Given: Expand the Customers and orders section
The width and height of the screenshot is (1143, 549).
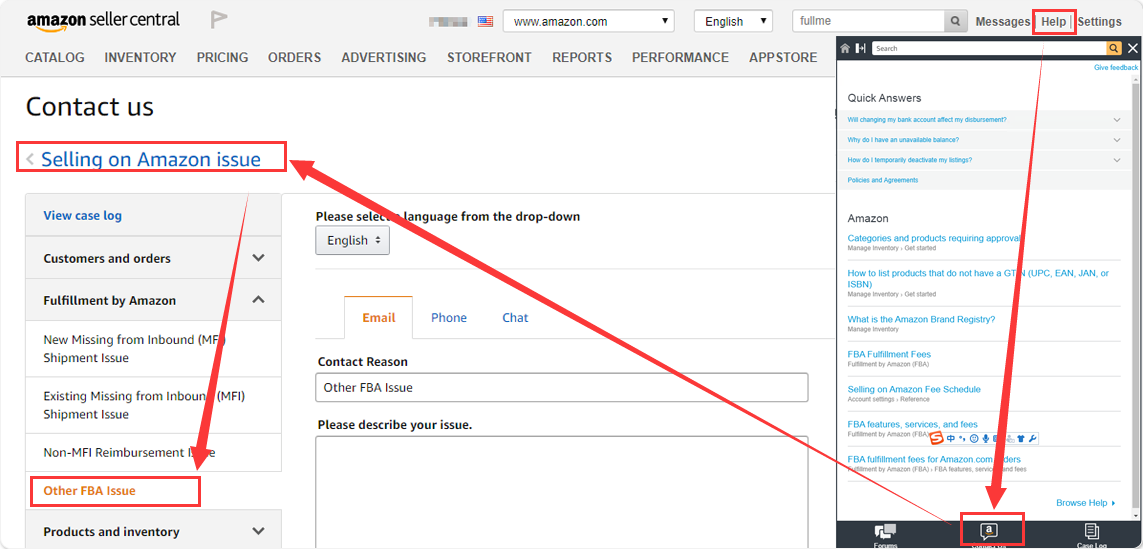Looking at the screenshot, I should pyautogui.click(x=258, y=258).
